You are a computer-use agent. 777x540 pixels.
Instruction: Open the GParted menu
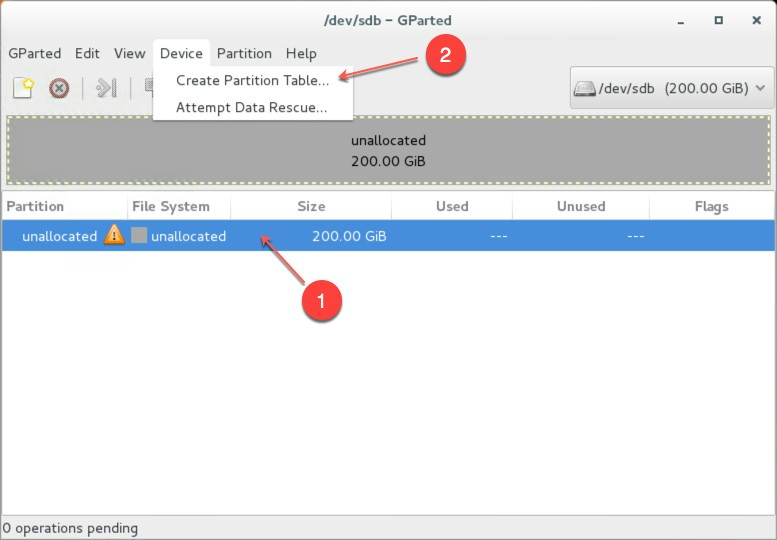(x=35, y=54)
